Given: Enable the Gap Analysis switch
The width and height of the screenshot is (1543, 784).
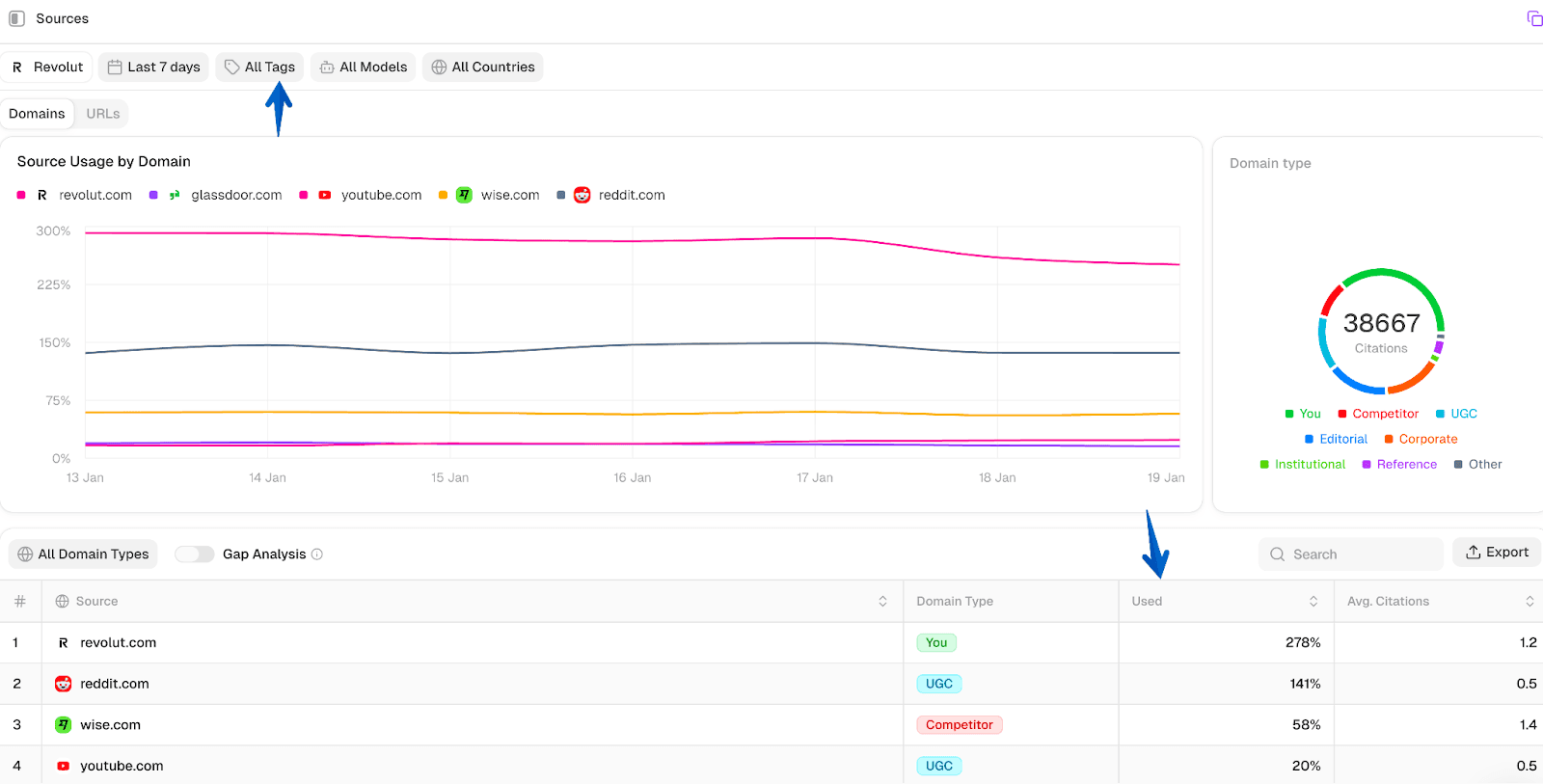Looking at the screenshot, I should [194, 554].
